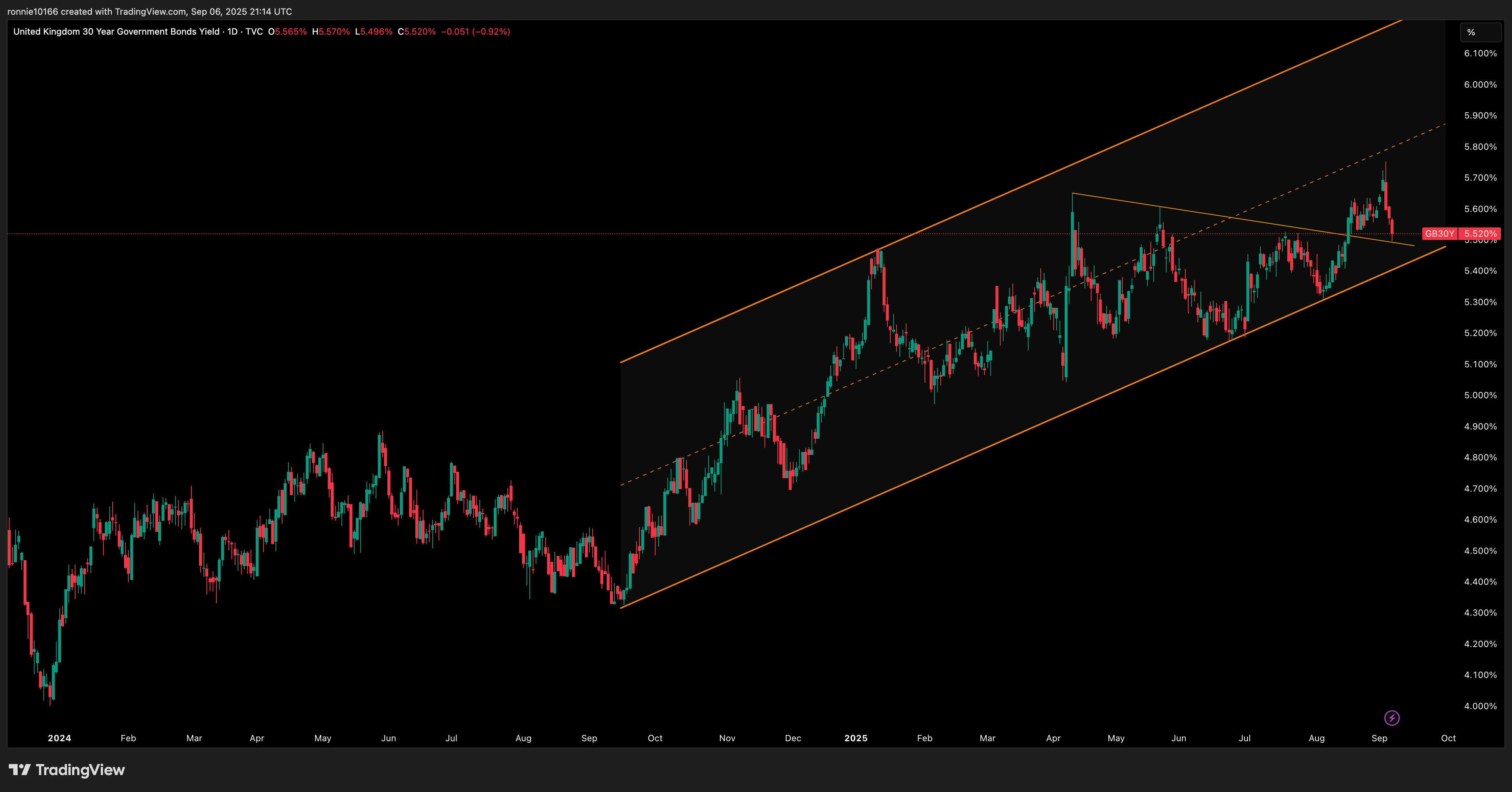
Task: Click the purple lightning bolt icon
Action: (x=1392, y=717)
